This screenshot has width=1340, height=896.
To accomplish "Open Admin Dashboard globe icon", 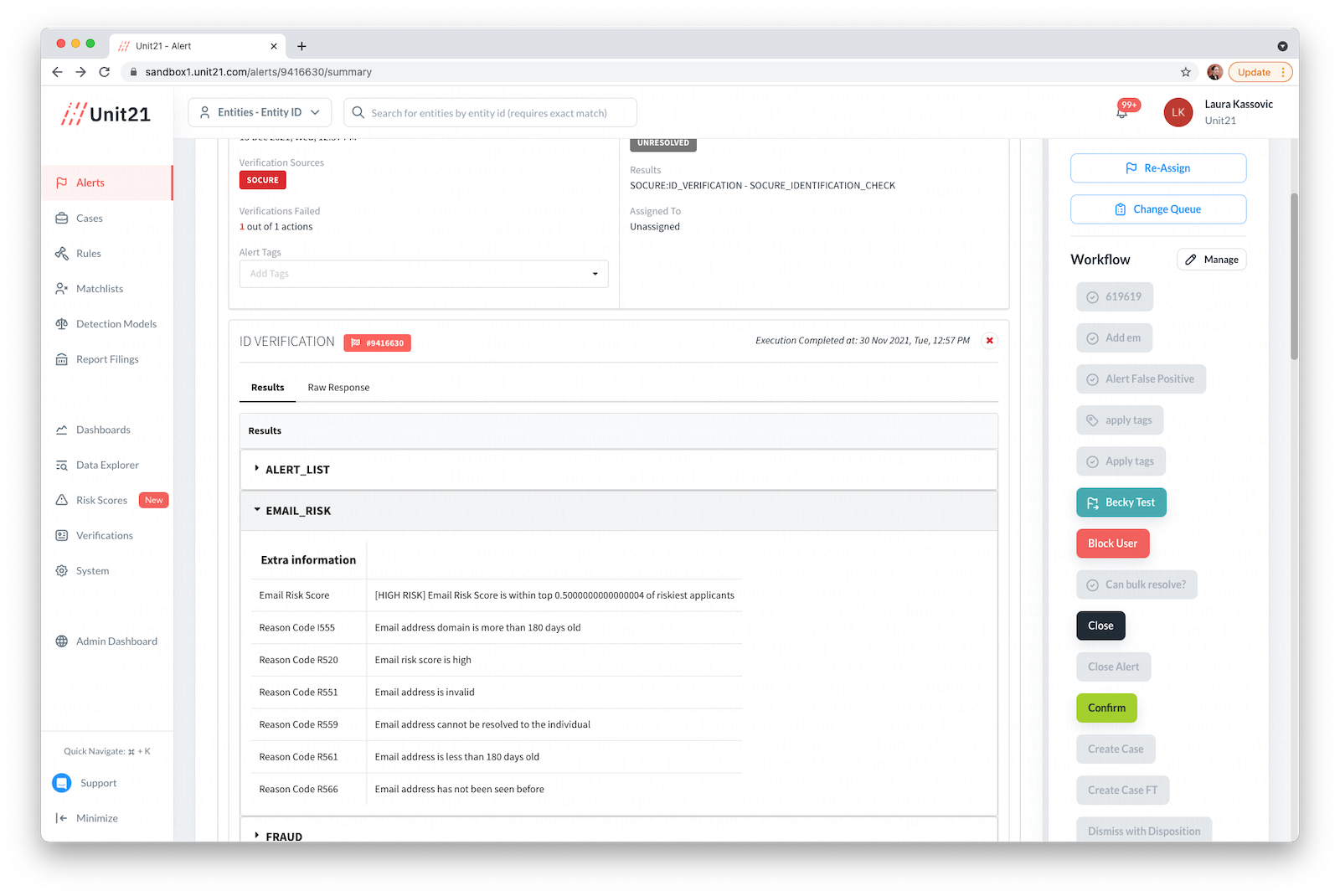I will 62,641.
